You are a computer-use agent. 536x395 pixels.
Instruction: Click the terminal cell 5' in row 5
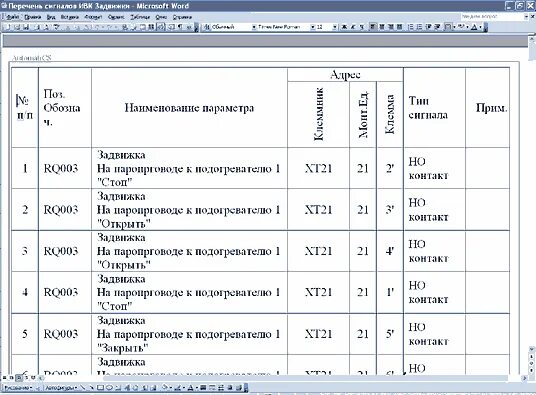point(390,334)
